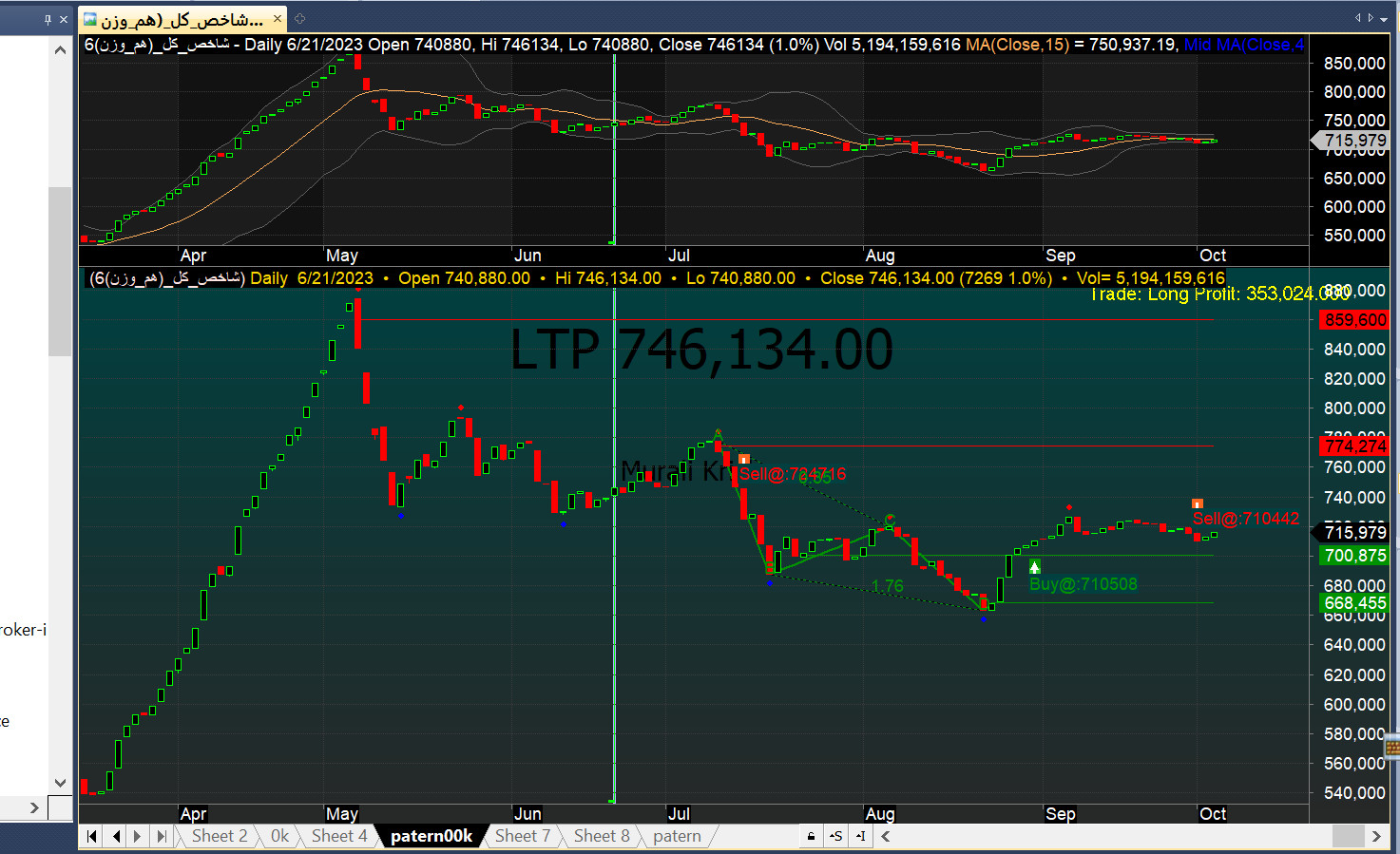Open the window list dropdown arrow
This screenshot has width=1400, height=854.
[1382, 18]
